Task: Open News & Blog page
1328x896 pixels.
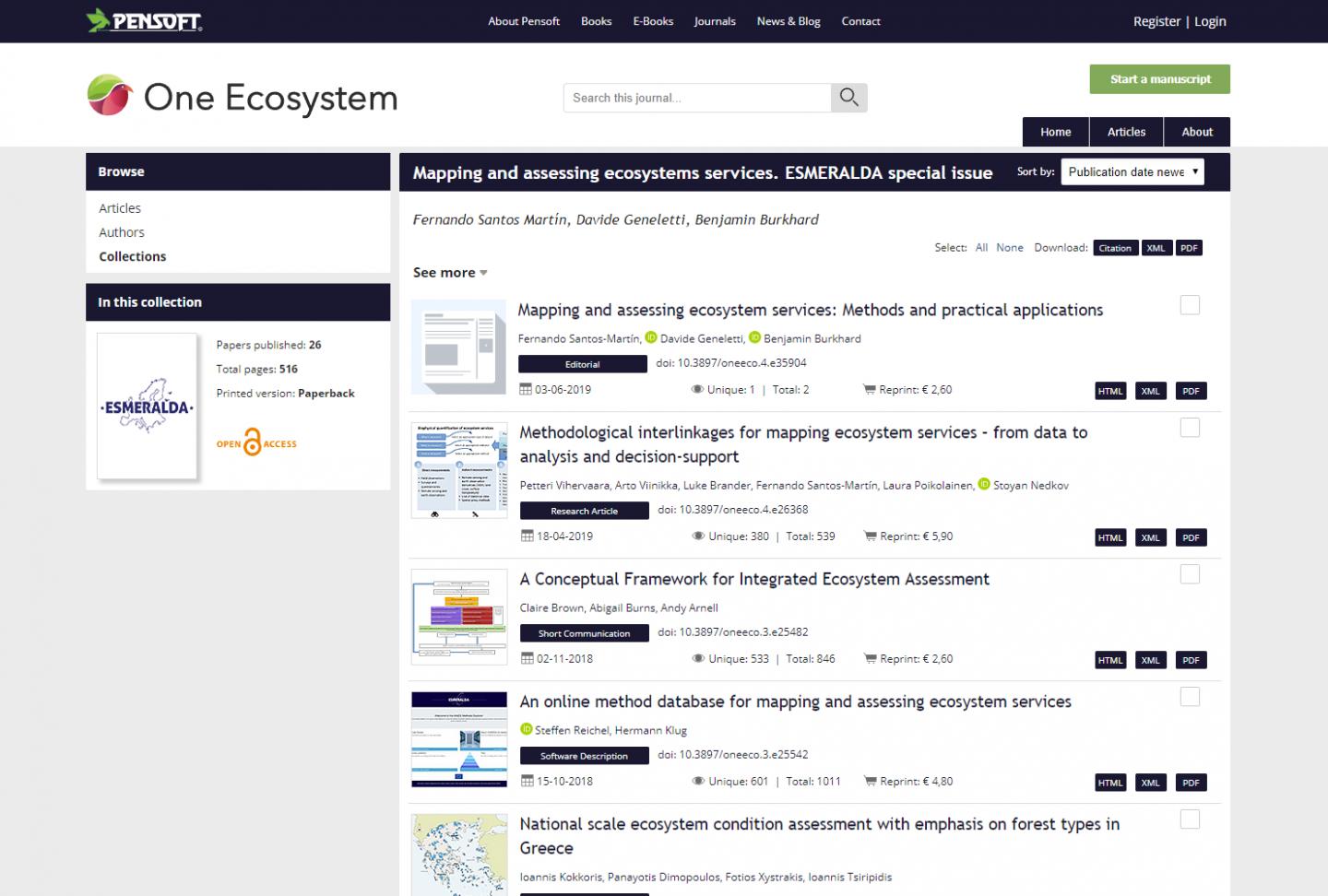Action: pyautogui.click(x=788, y=21)
